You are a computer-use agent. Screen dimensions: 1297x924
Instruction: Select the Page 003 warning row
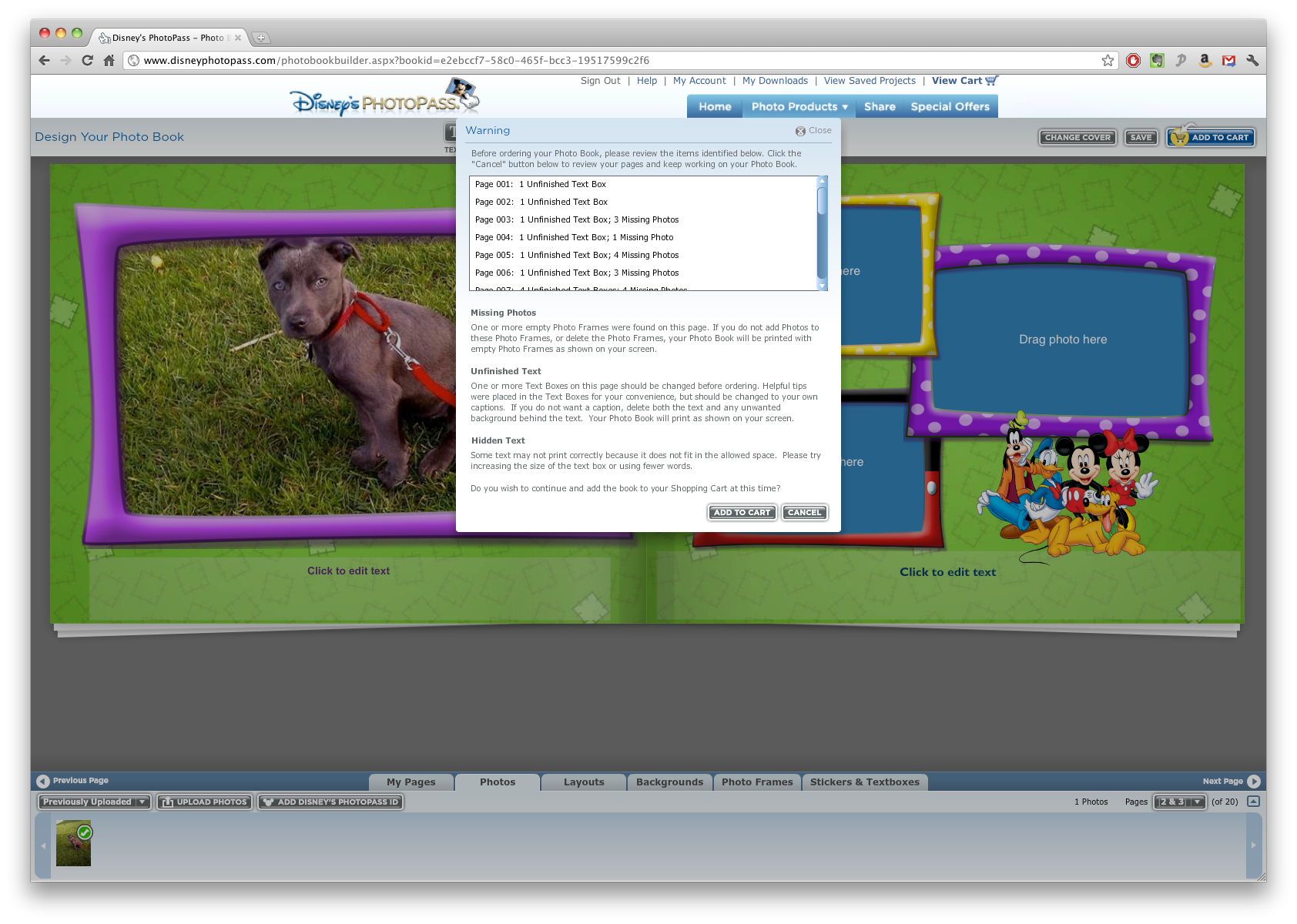pyautogui.click(x=643, y=220)
